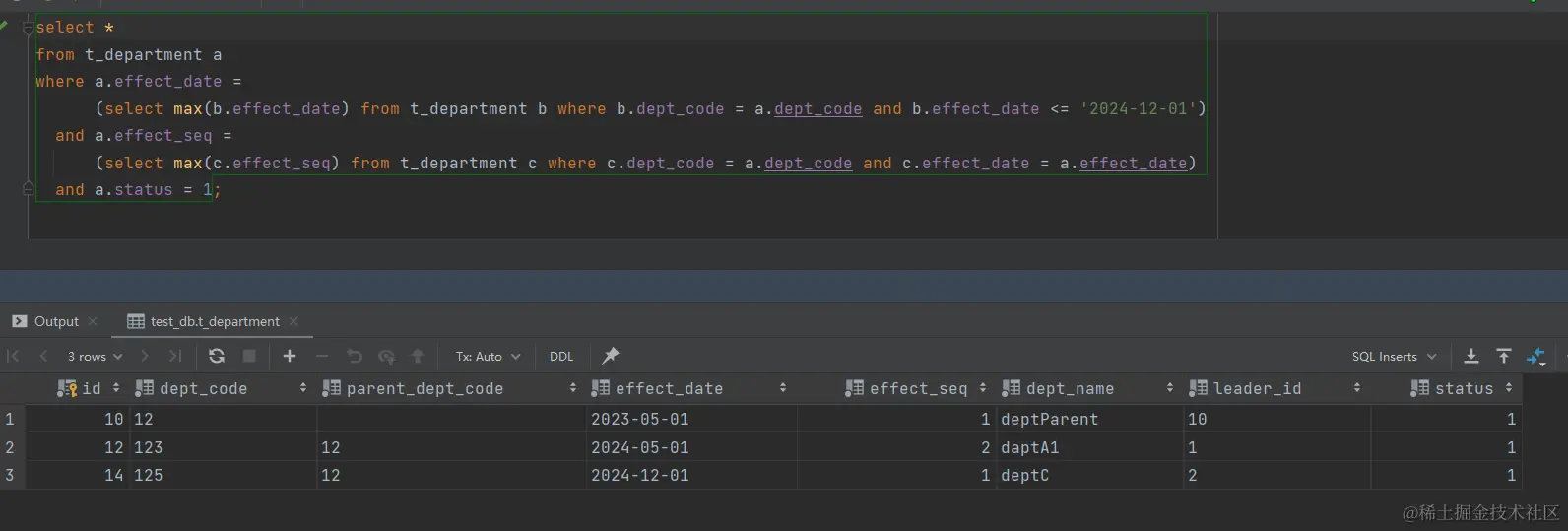The height and width of the screenshot is (531, 1568).
Task: Select the id column header
Action: (x=77, y=388)
